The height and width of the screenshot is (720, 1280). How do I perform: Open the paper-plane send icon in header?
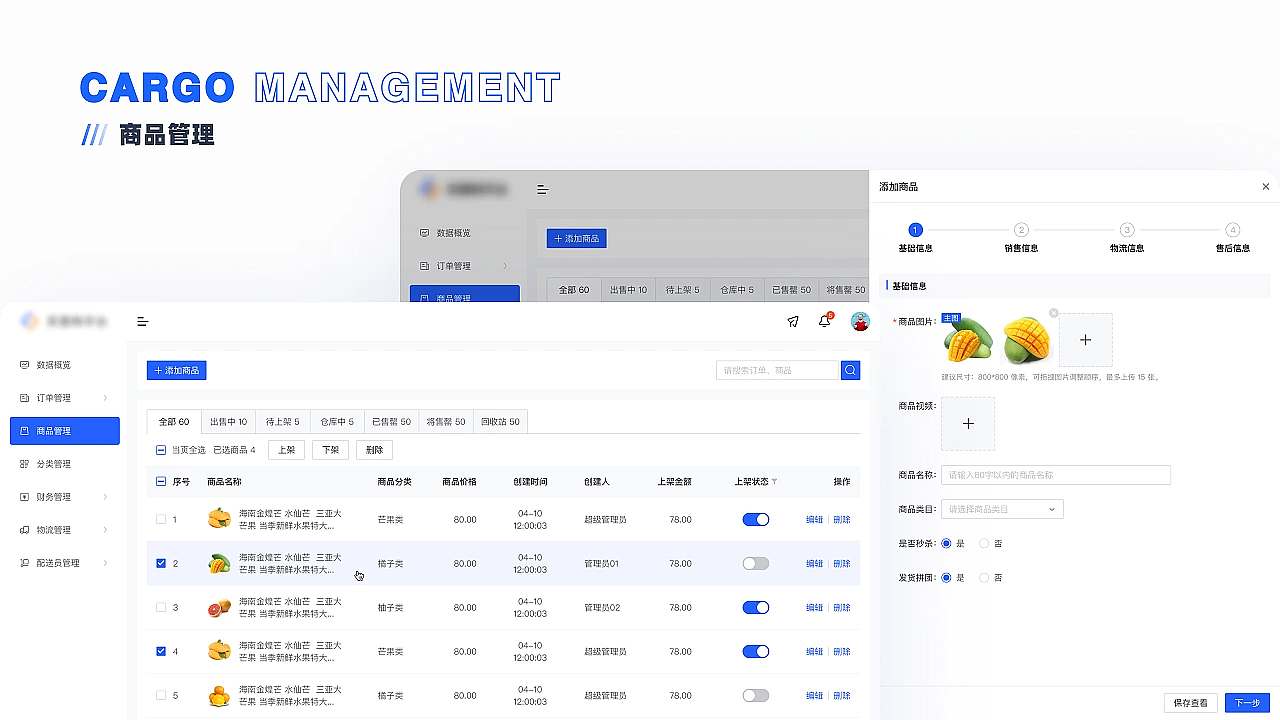pos(793,322)
